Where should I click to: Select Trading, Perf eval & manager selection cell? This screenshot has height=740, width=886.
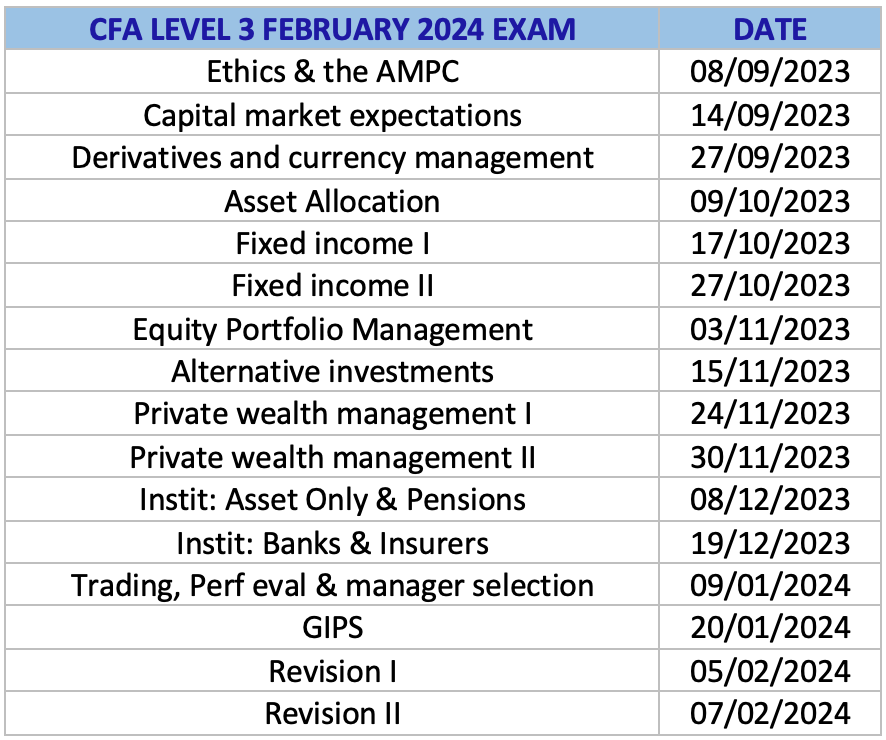[332, 585]
